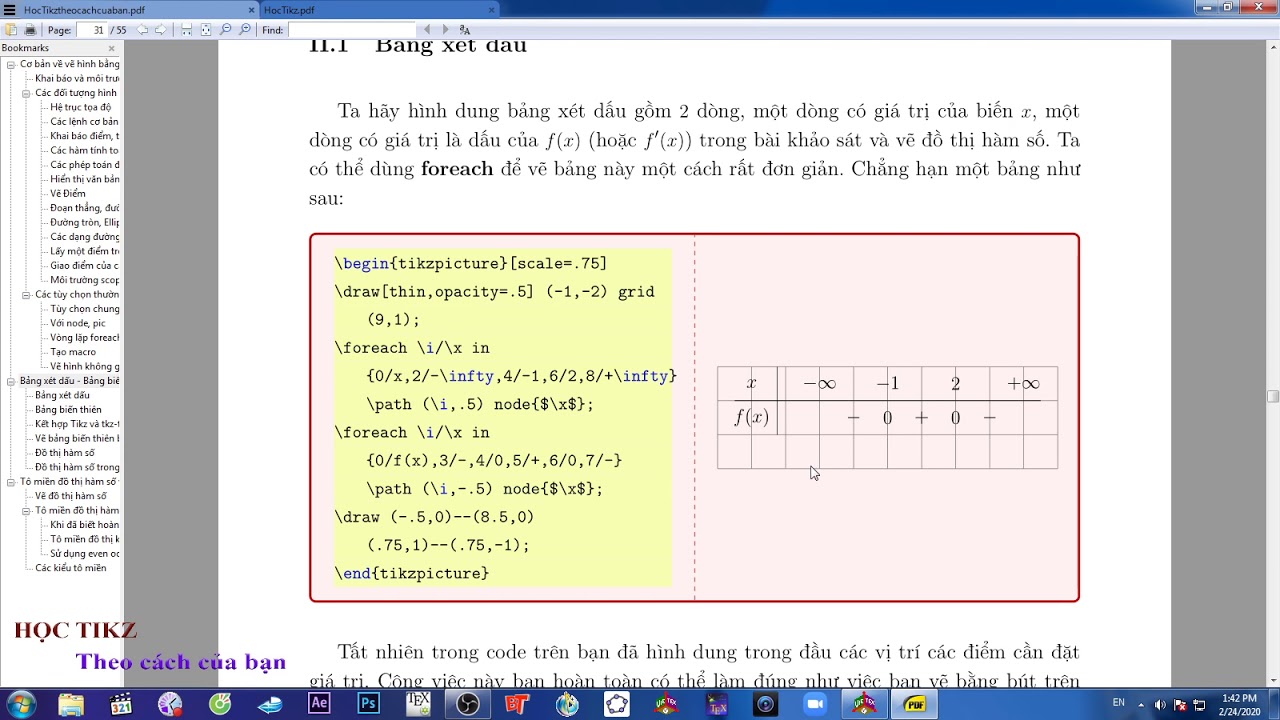Image resolution: width=1280 pixels, height=720 pixels.
Task: Open 'Khai báo điểm, t' bookmark
Action: pos(84,136)
